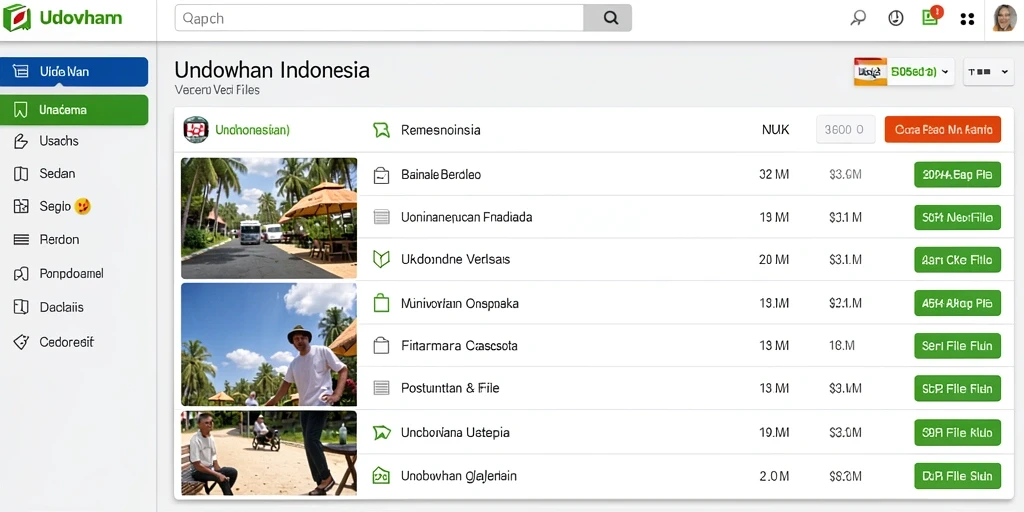
Task: Open the man with hat thumbnail
Action: pyautogui.click(x=269, y=344)
